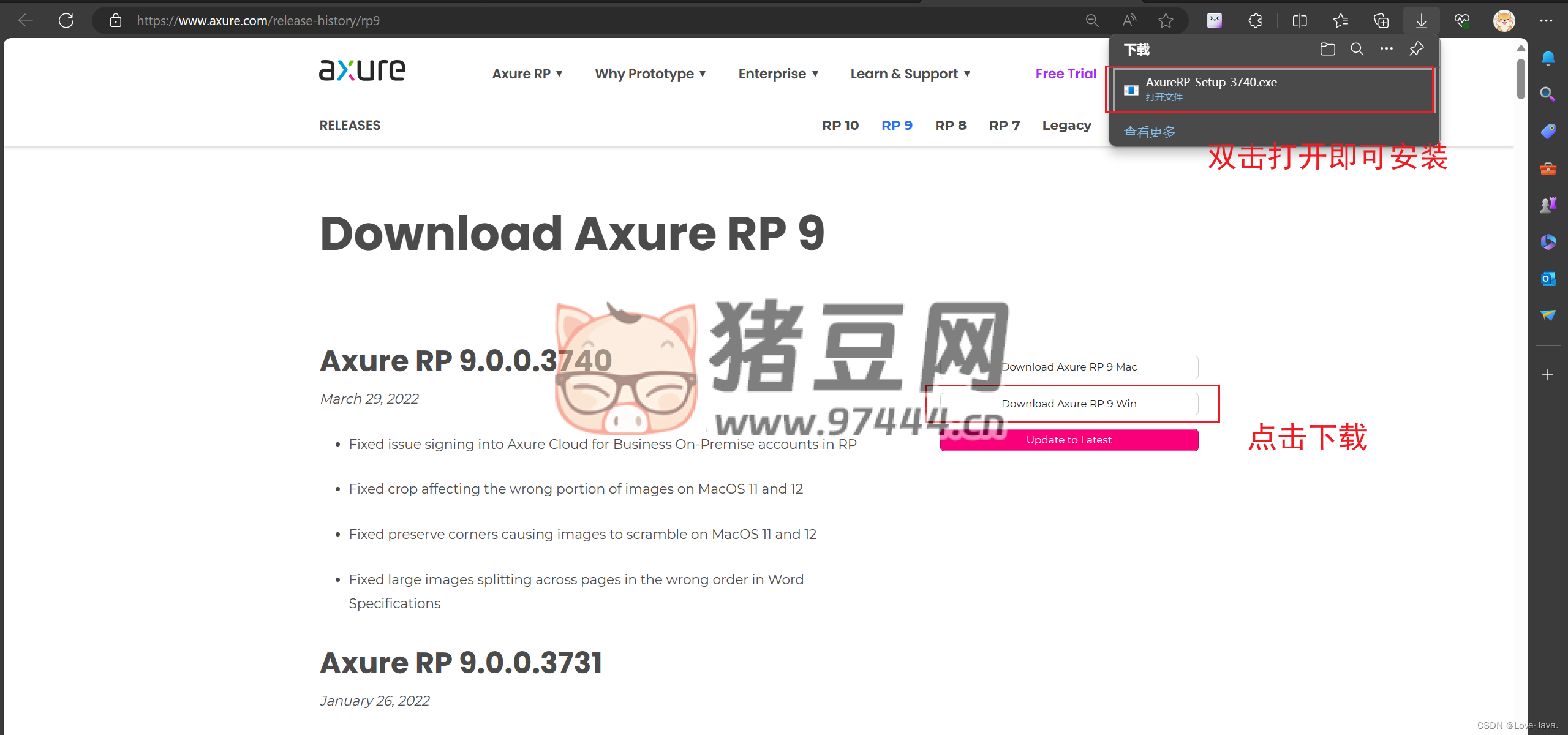Toggle split screen icon
This screenshot has width=1568, height=735.
pyautogui.click(x=1300, y=21)
